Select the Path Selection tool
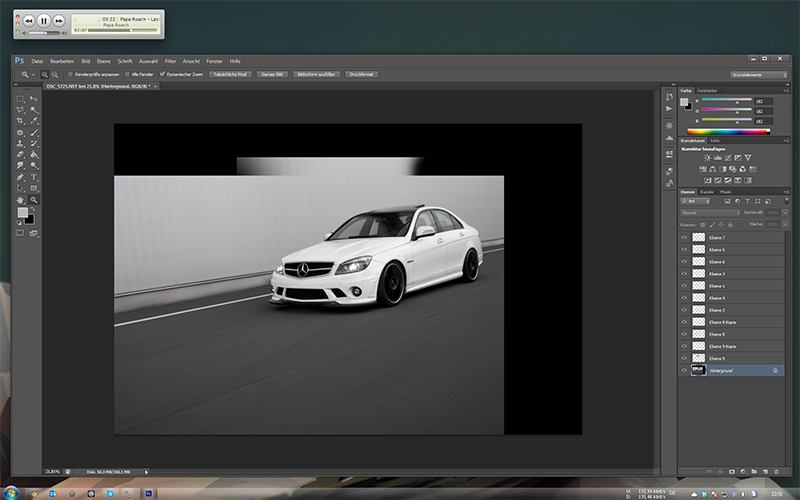The height and width of the screenshot is (500, 800). (x=20, y=188)
